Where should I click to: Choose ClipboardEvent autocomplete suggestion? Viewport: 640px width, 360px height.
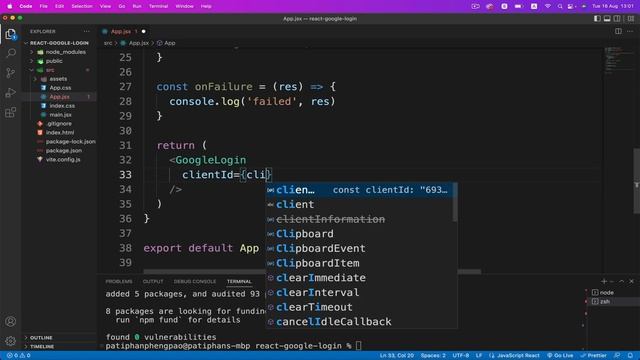[359, 248]
